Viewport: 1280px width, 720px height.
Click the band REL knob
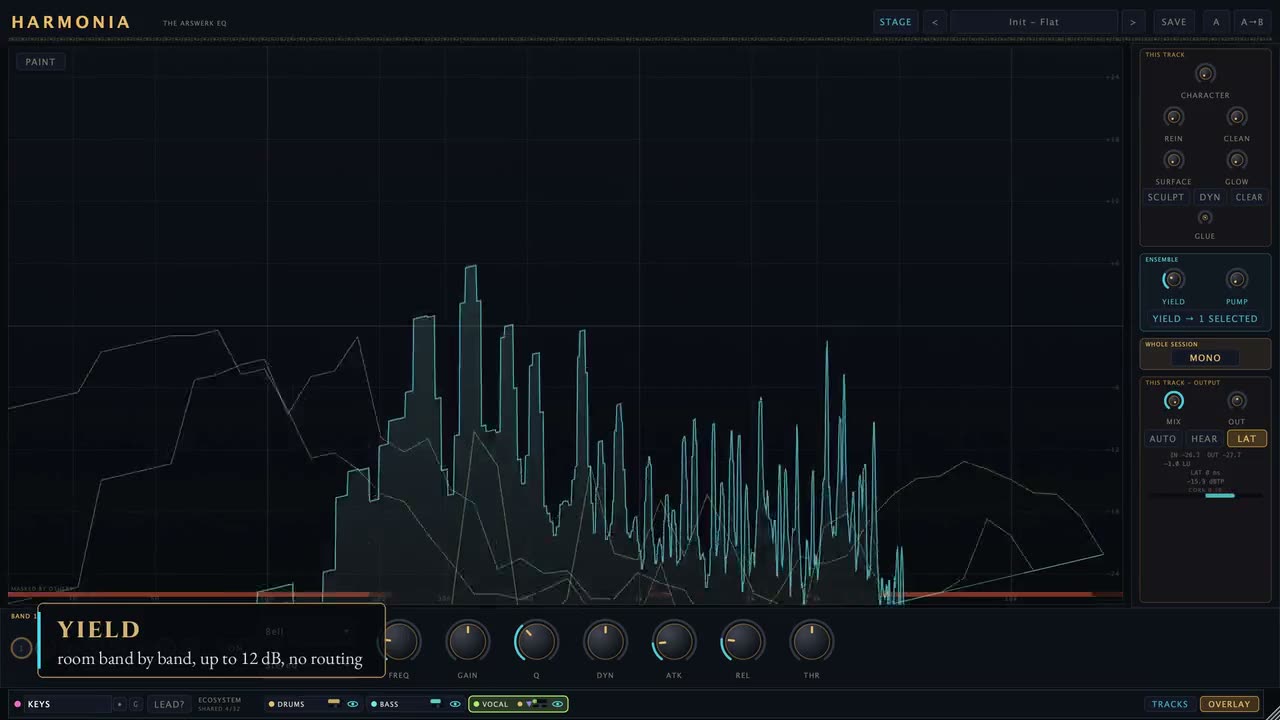point(742,642)
